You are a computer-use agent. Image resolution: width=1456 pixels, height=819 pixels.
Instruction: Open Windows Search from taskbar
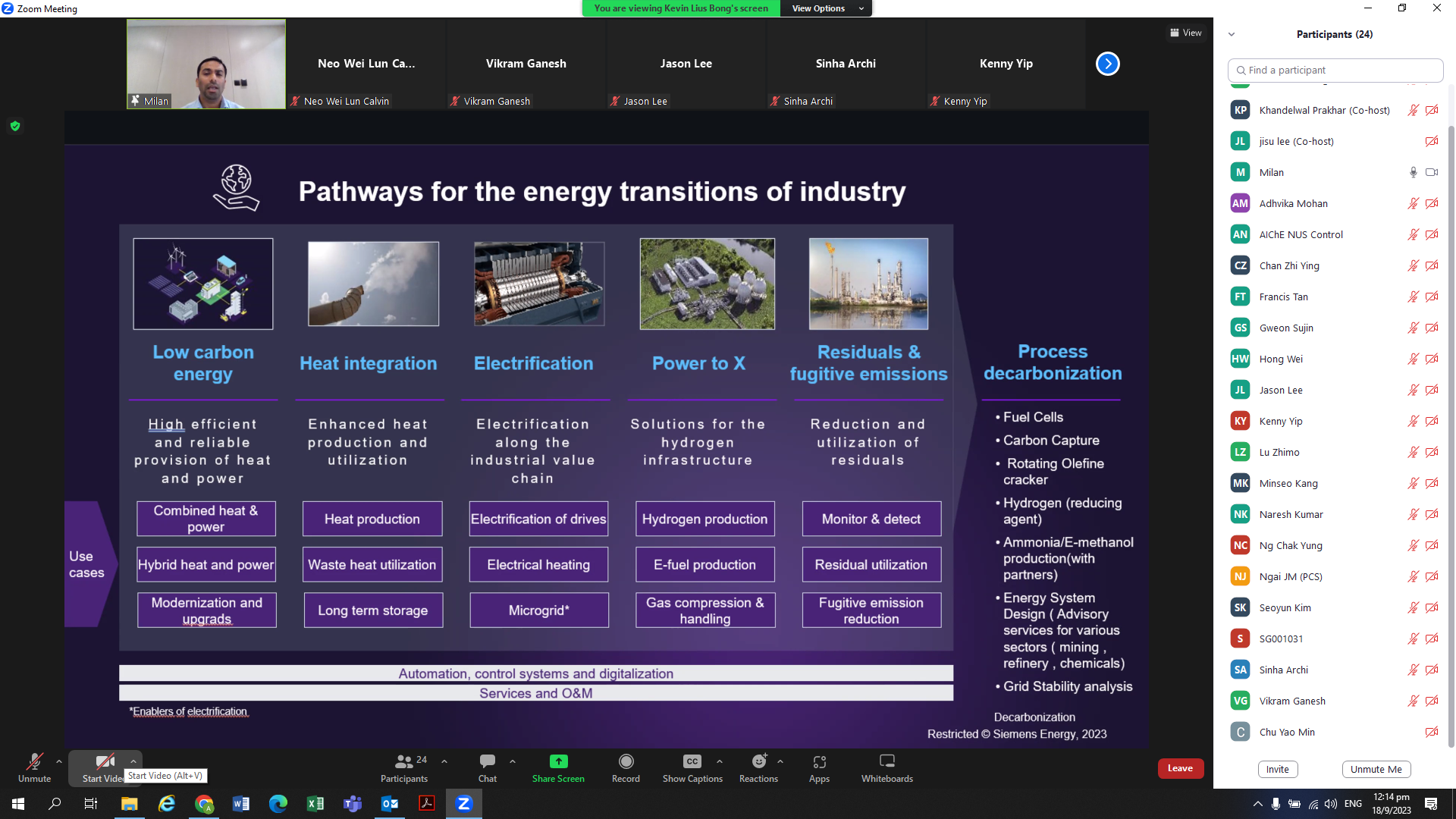[55, 804]
